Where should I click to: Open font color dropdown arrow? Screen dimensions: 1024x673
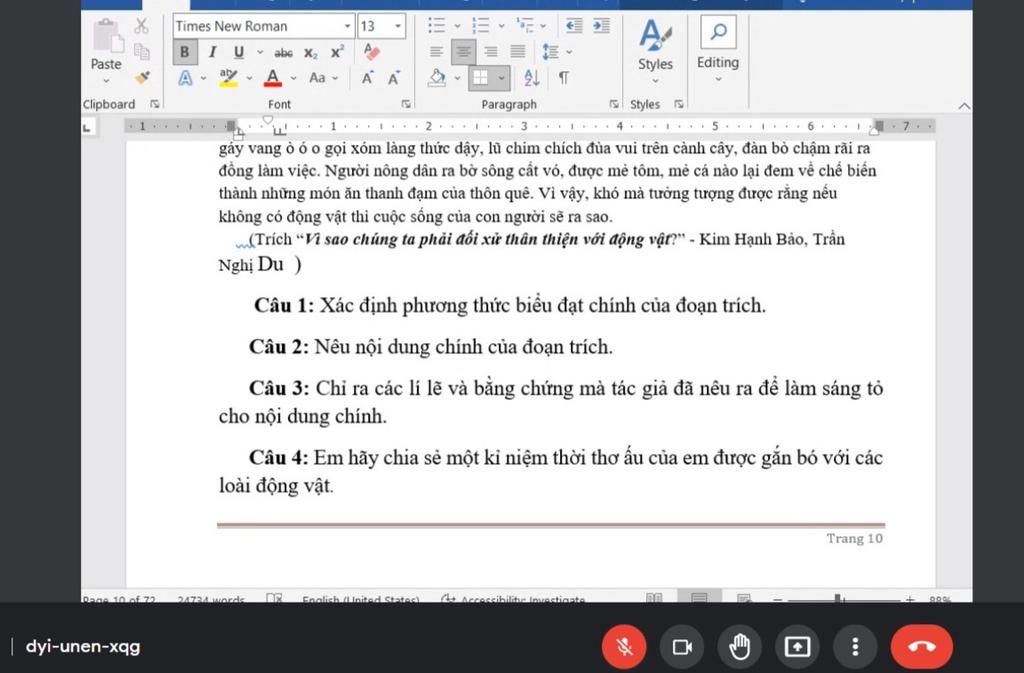[x=293, y=78]
